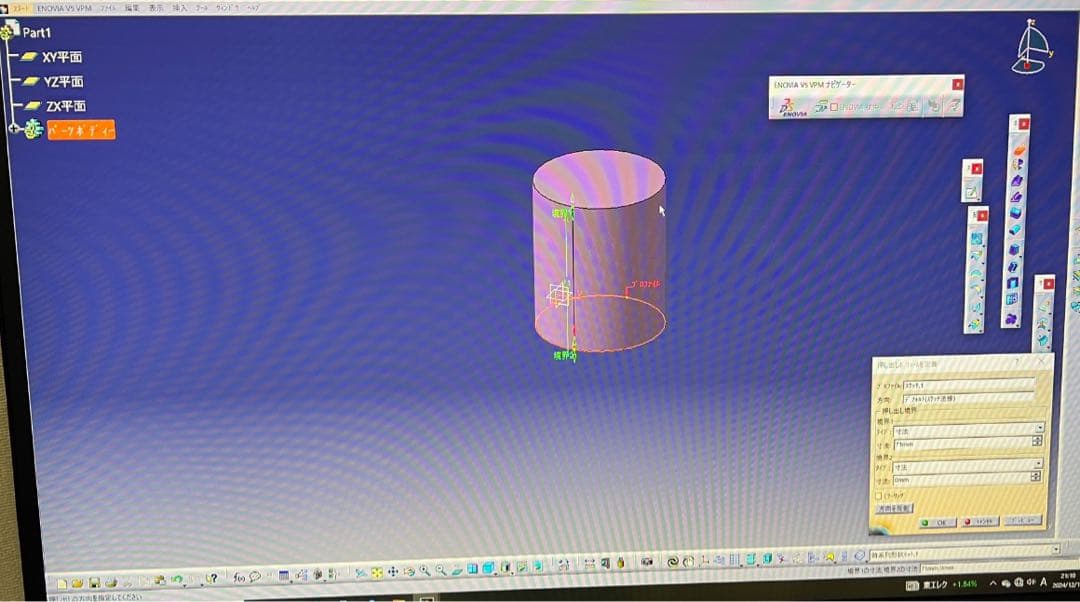Click OK in the pad definition dialog
This screenshot has width=1080, height=602.
click(x=938, y=522)
